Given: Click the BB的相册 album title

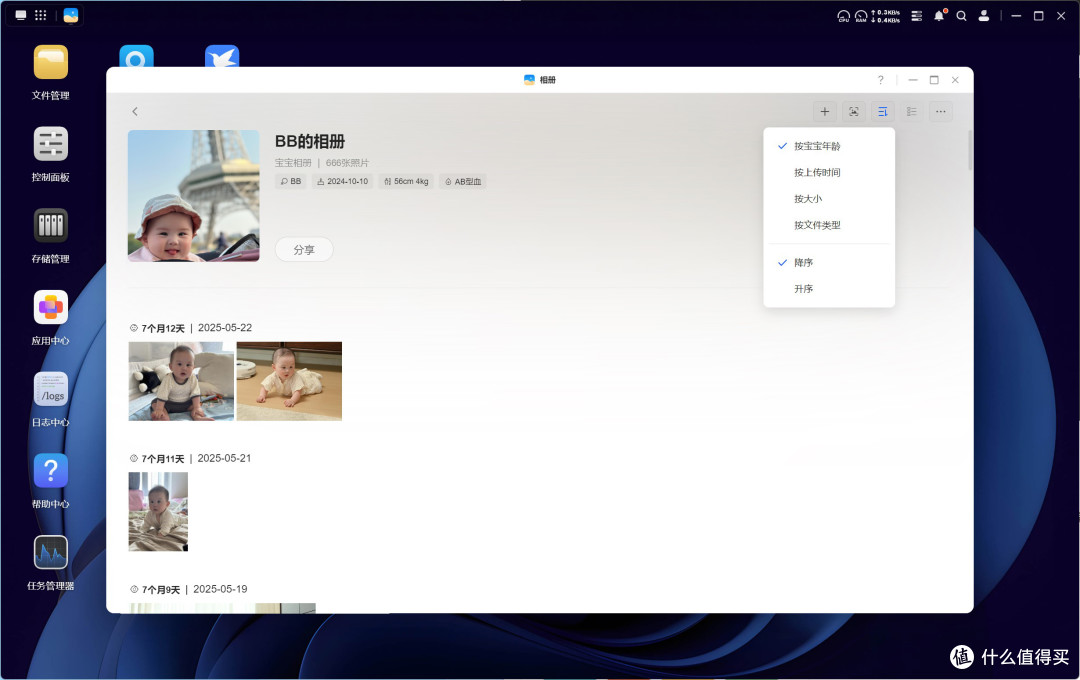Looking at the screenshot, I should click(x=310, y=141).
